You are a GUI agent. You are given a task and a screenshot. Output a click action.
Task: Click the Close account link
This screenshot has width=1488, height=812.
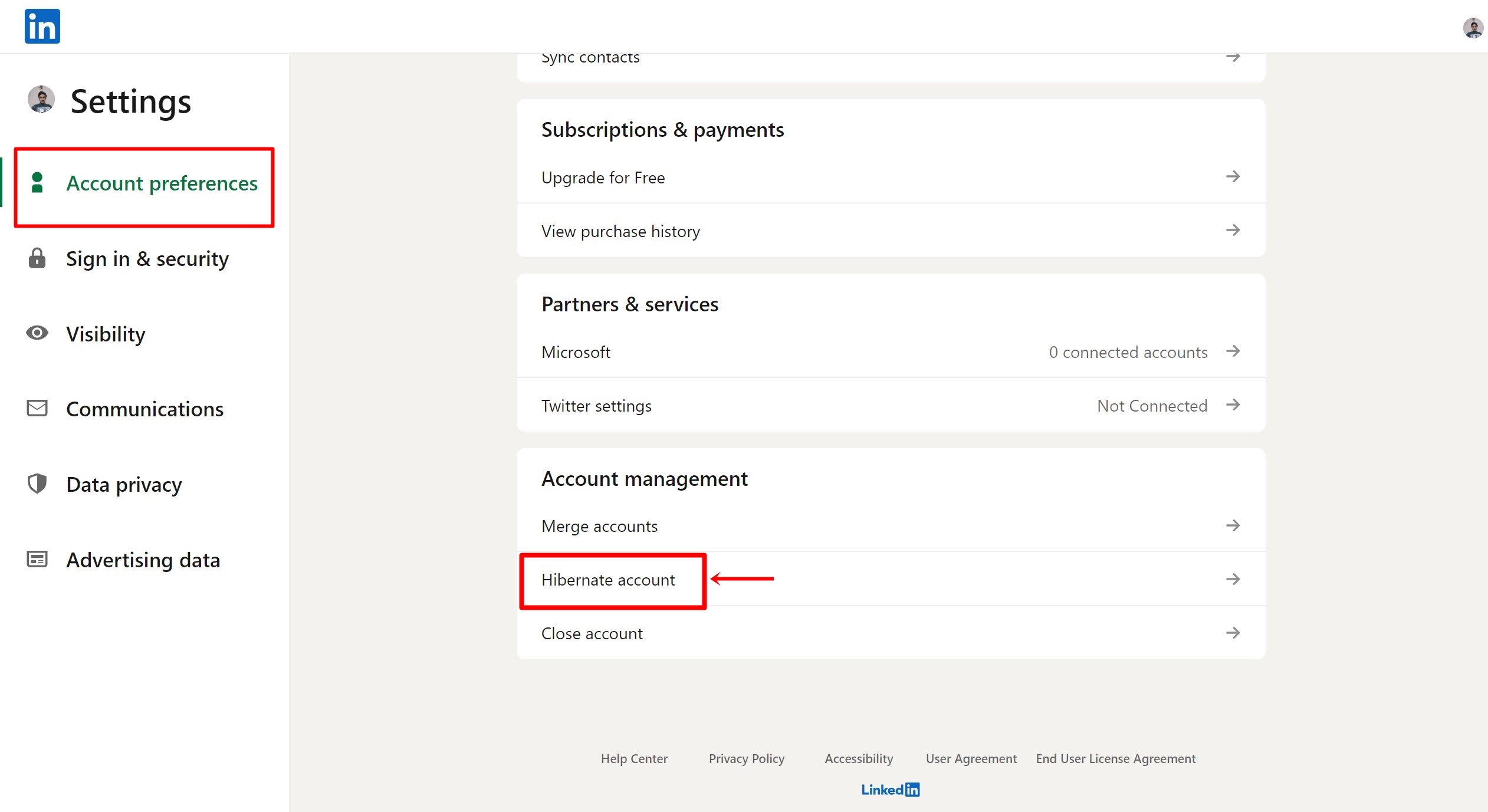(592, 632)
